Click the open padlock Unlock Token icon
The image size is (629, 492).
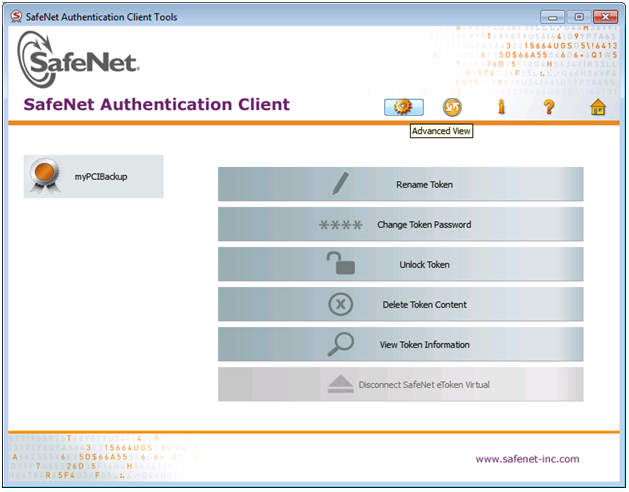pos(341,264)
